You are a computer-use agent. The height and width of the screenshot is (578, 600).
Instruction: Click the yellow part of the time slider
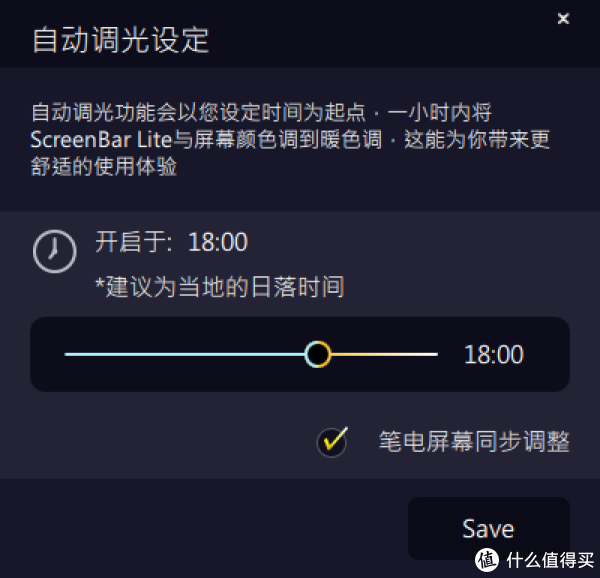coord(384,354)
